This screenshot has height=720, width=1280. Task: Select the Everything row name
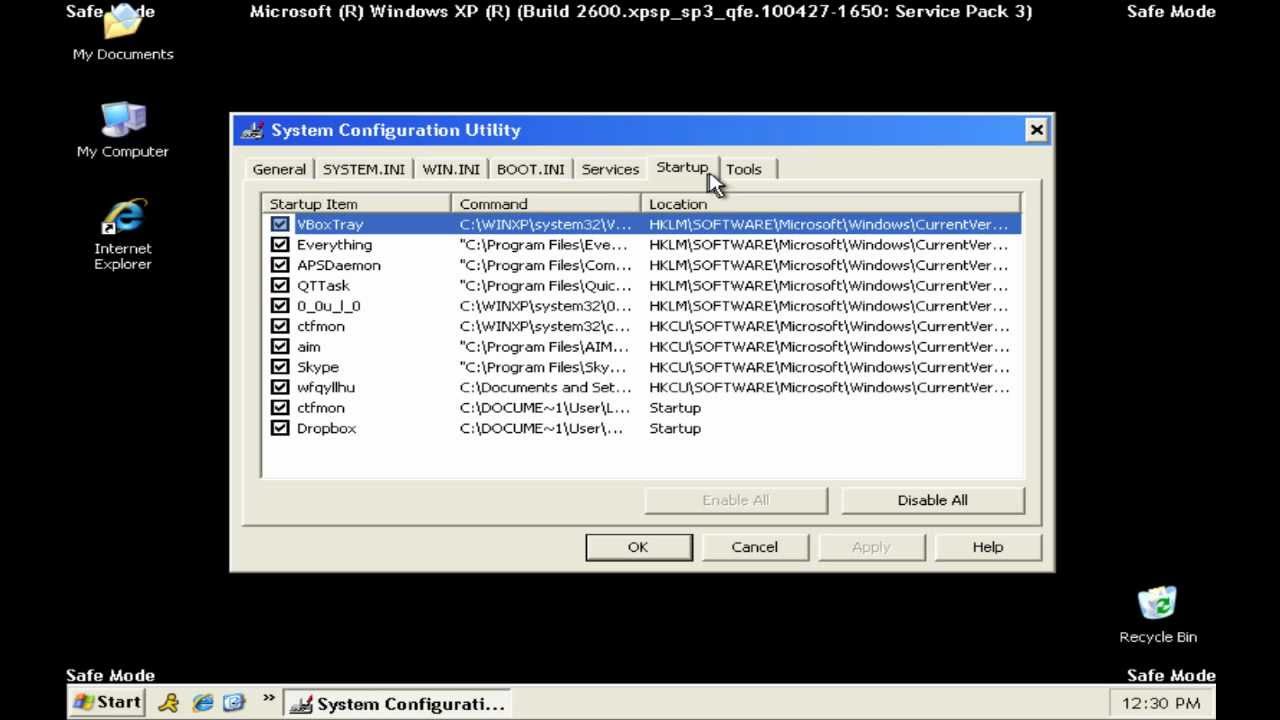334,245
